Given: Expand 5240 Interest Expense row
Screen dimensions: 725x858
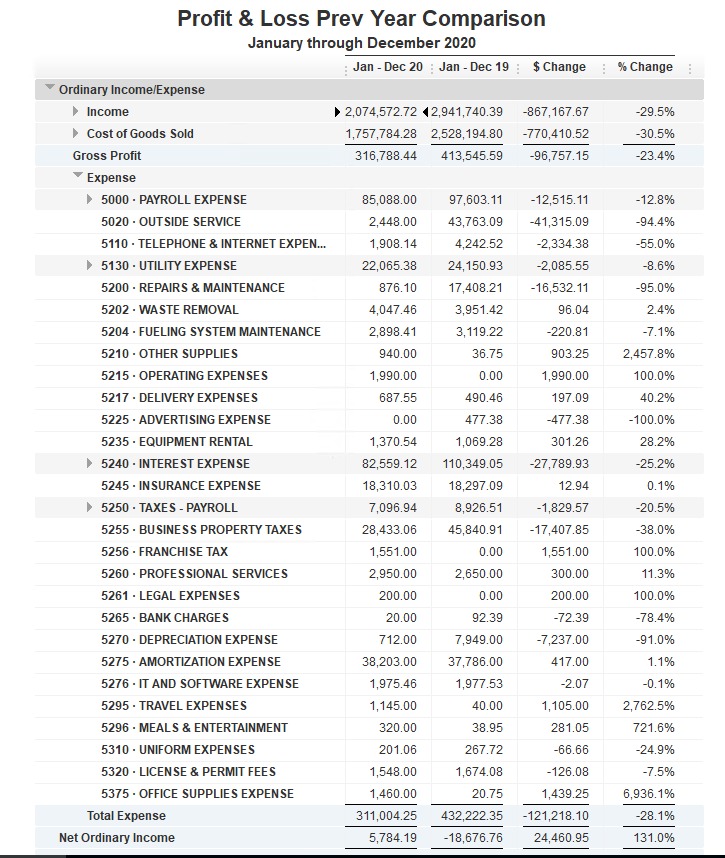Looking at the screenshot, I should [91, 464].
